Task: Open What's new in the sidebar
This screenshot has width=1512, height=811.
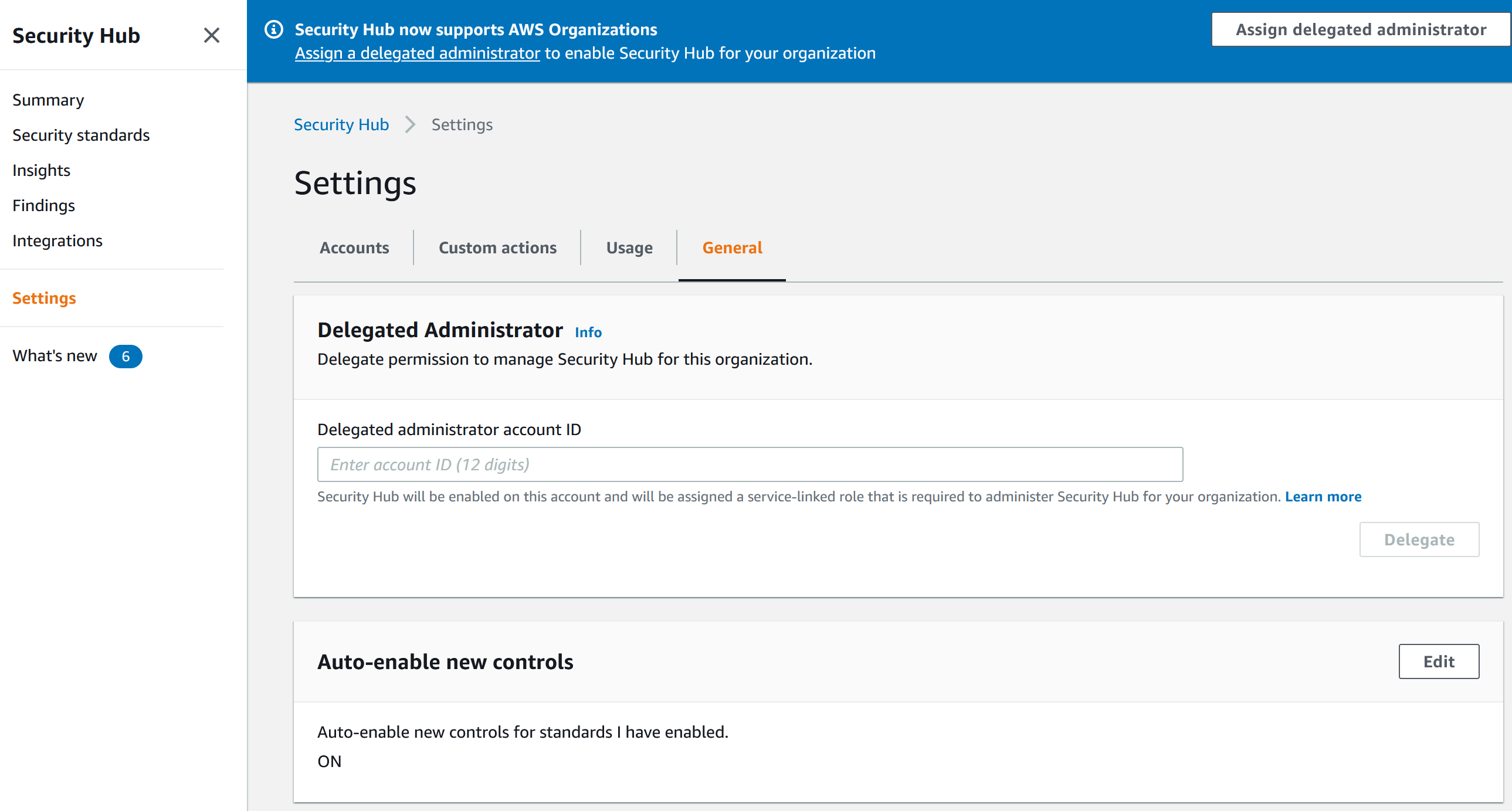Action: [x=55, y=355]
